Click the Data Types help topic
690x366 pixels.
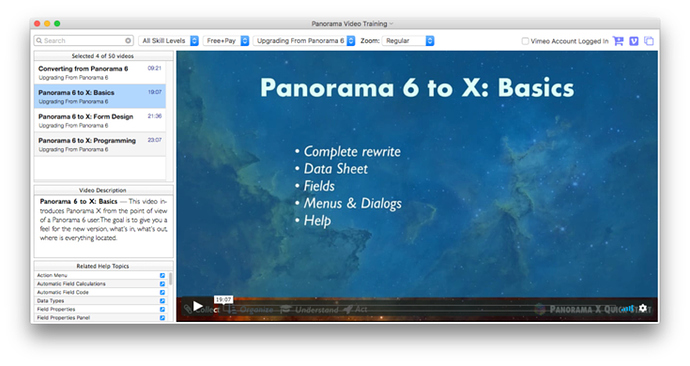click(x=50, y=301)
